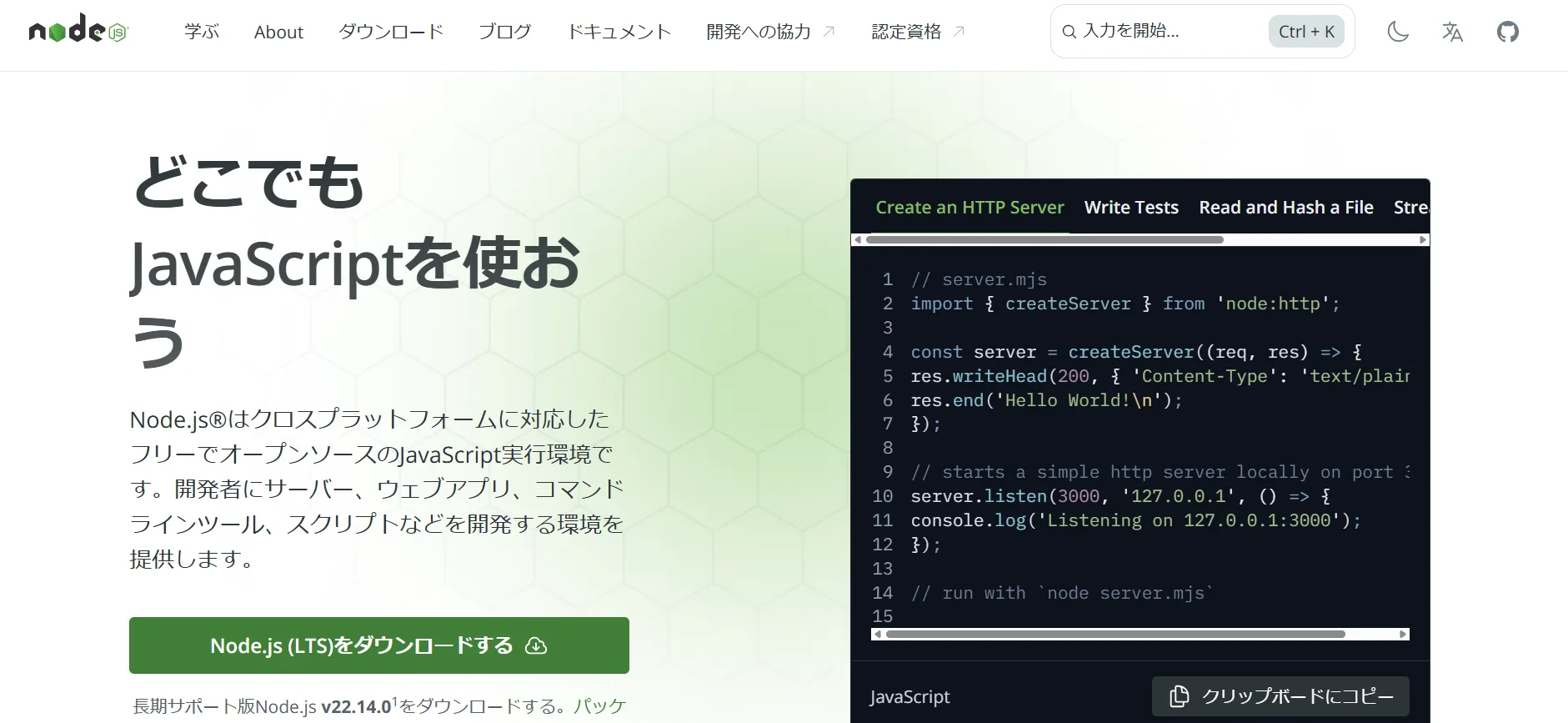Click the search magnifier icon
Image resolution: width=1568 pixels, height=723 pixels.
coord(1069,32)
